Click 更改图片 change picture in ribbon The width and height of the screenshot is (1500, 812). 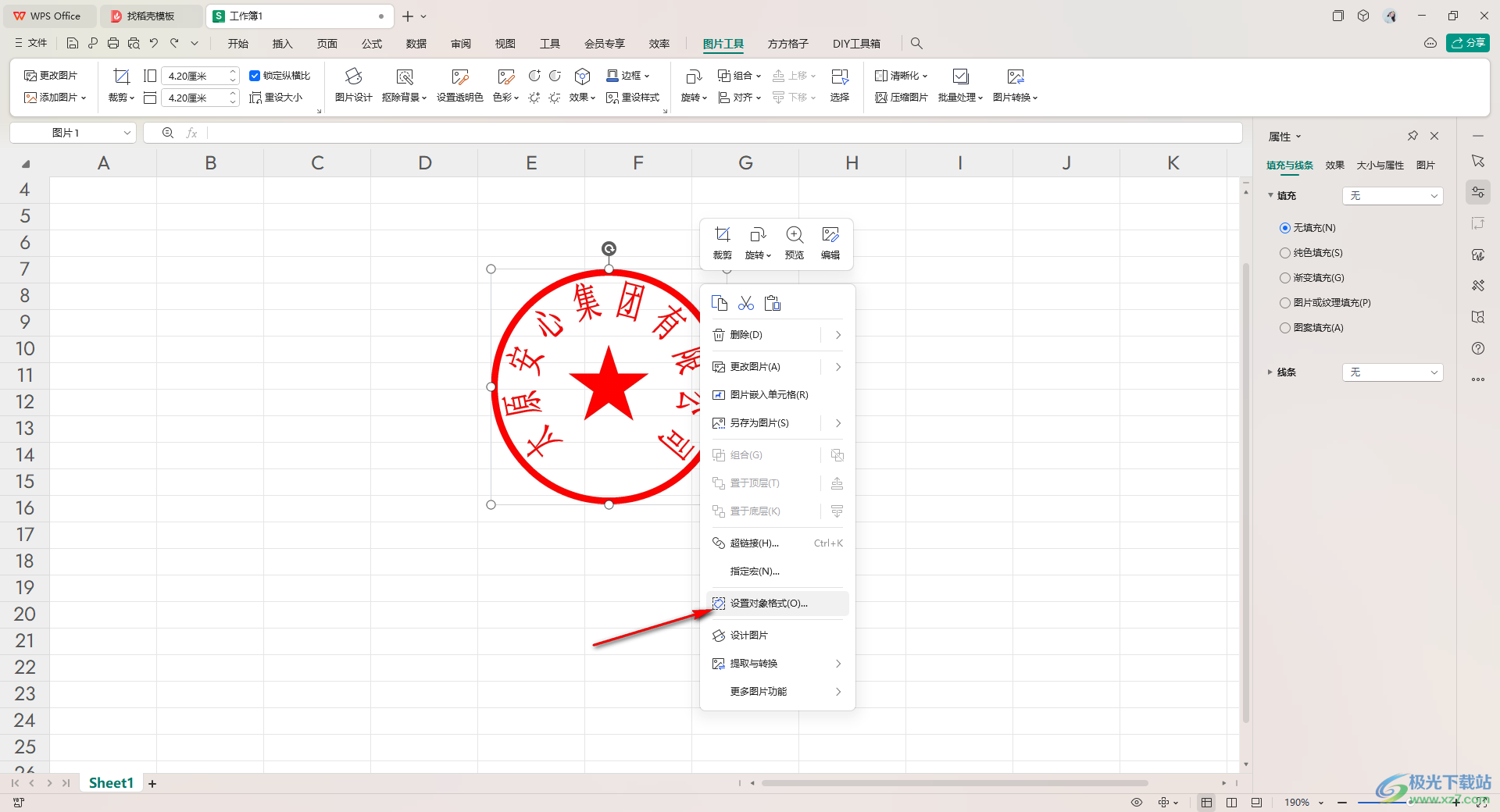coord(51,76)
